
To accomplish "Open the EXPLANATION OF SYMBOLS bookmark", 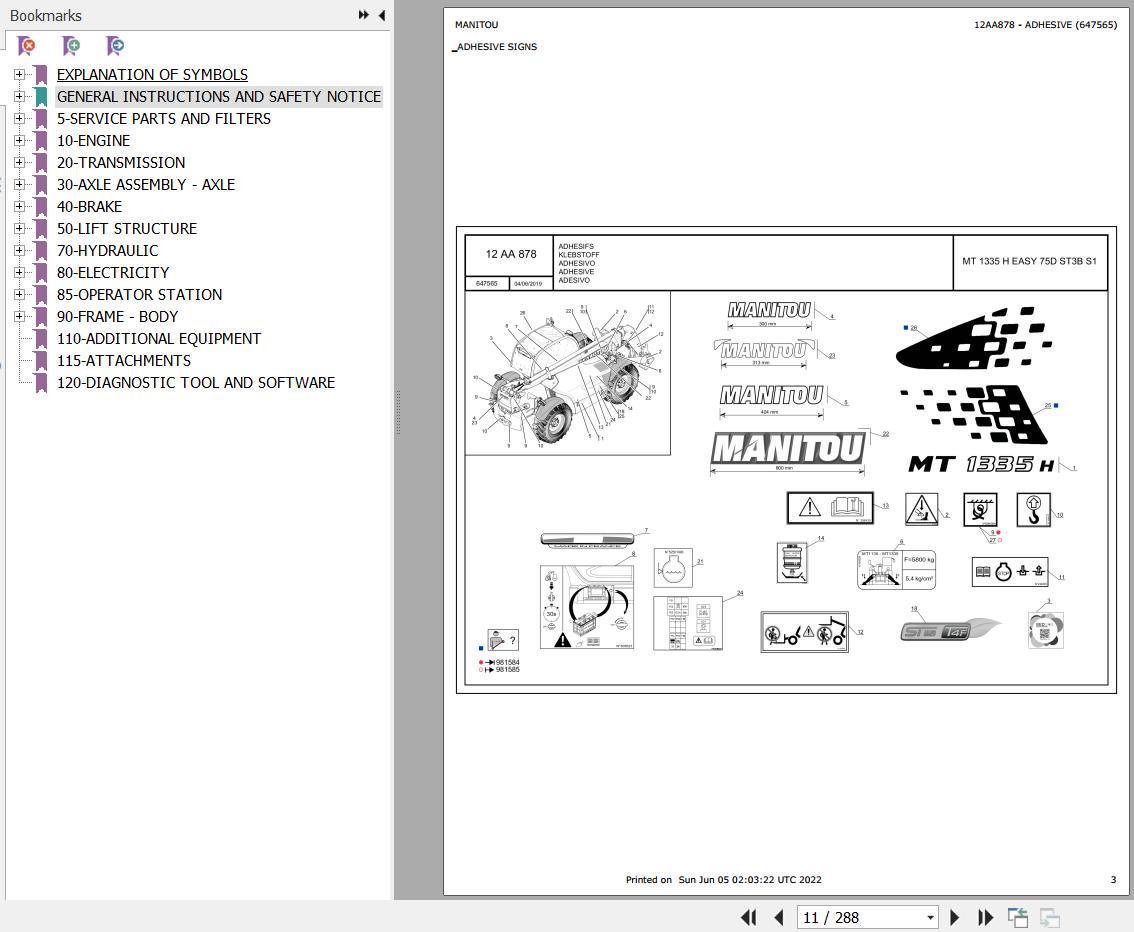I will tap(152, 74).
